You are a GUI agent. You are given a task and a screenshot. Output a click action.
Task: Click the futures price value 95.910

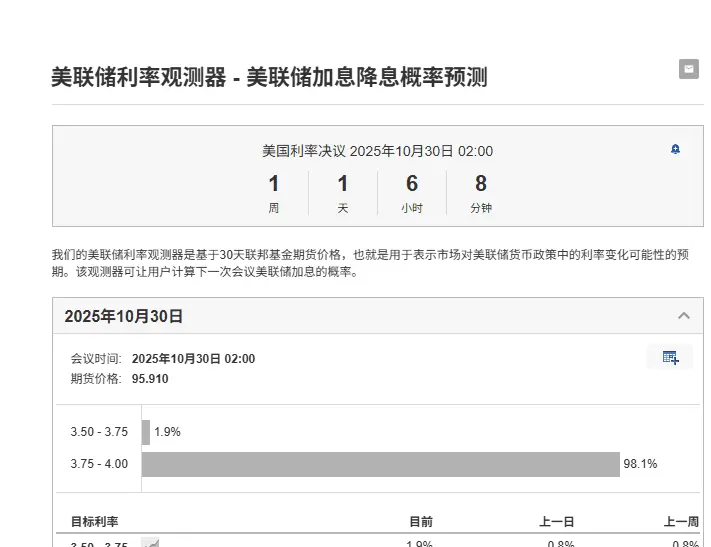150,379
